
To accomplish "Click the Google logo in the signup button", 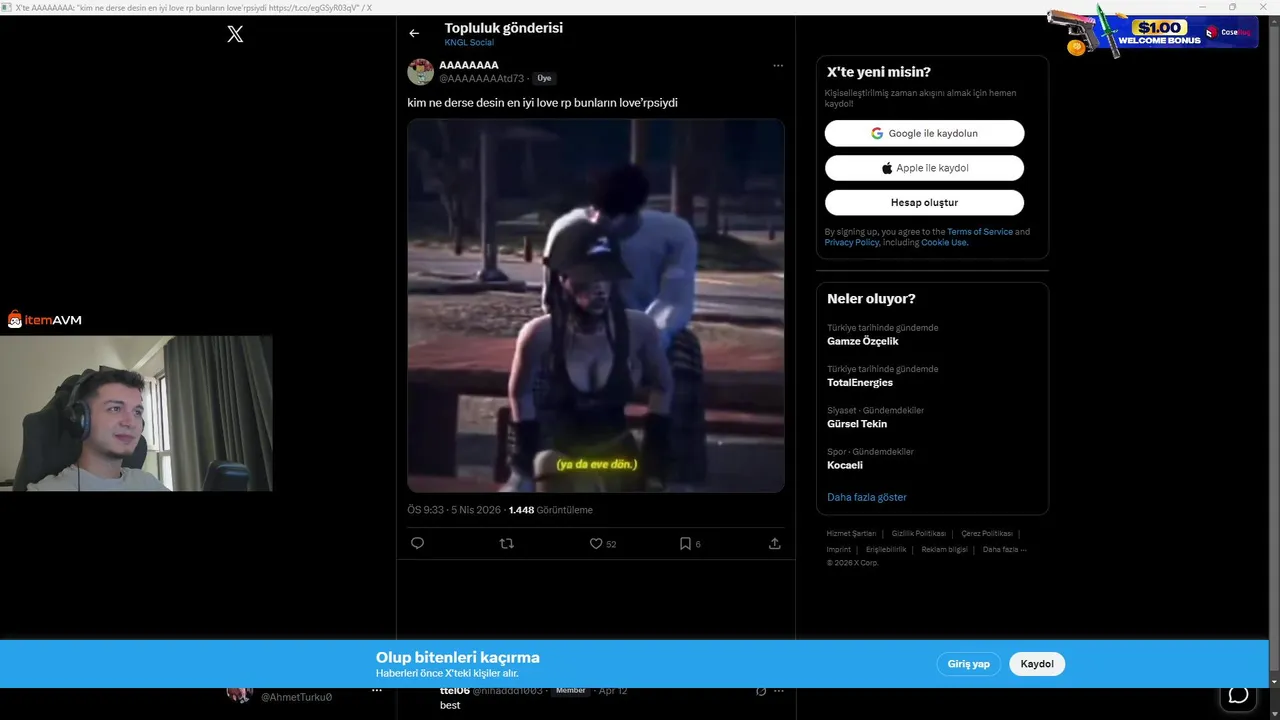I will (x=877, y=133).
